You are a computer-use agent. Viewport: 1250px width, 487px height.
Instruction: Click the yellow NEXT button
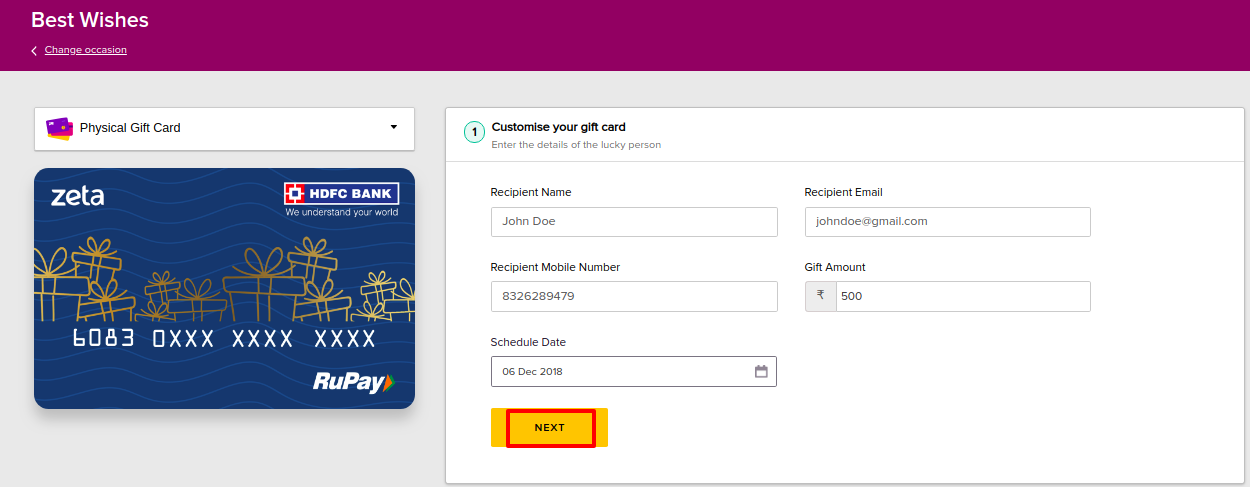[549, 428]
